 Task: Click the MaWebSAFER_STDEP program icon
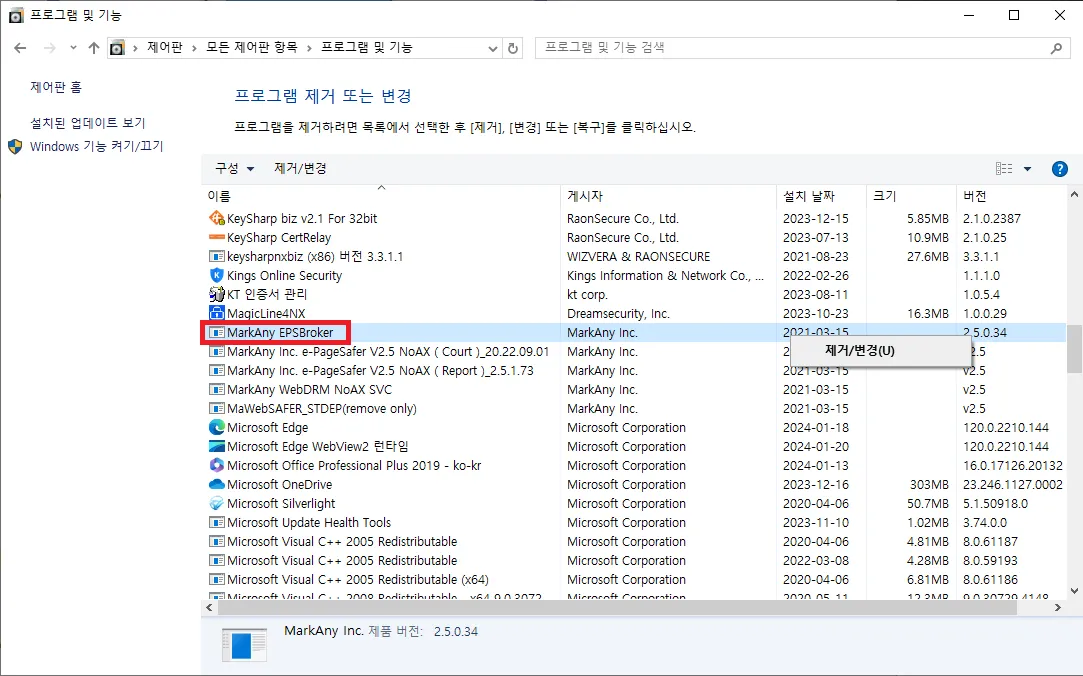click(216, 409)
